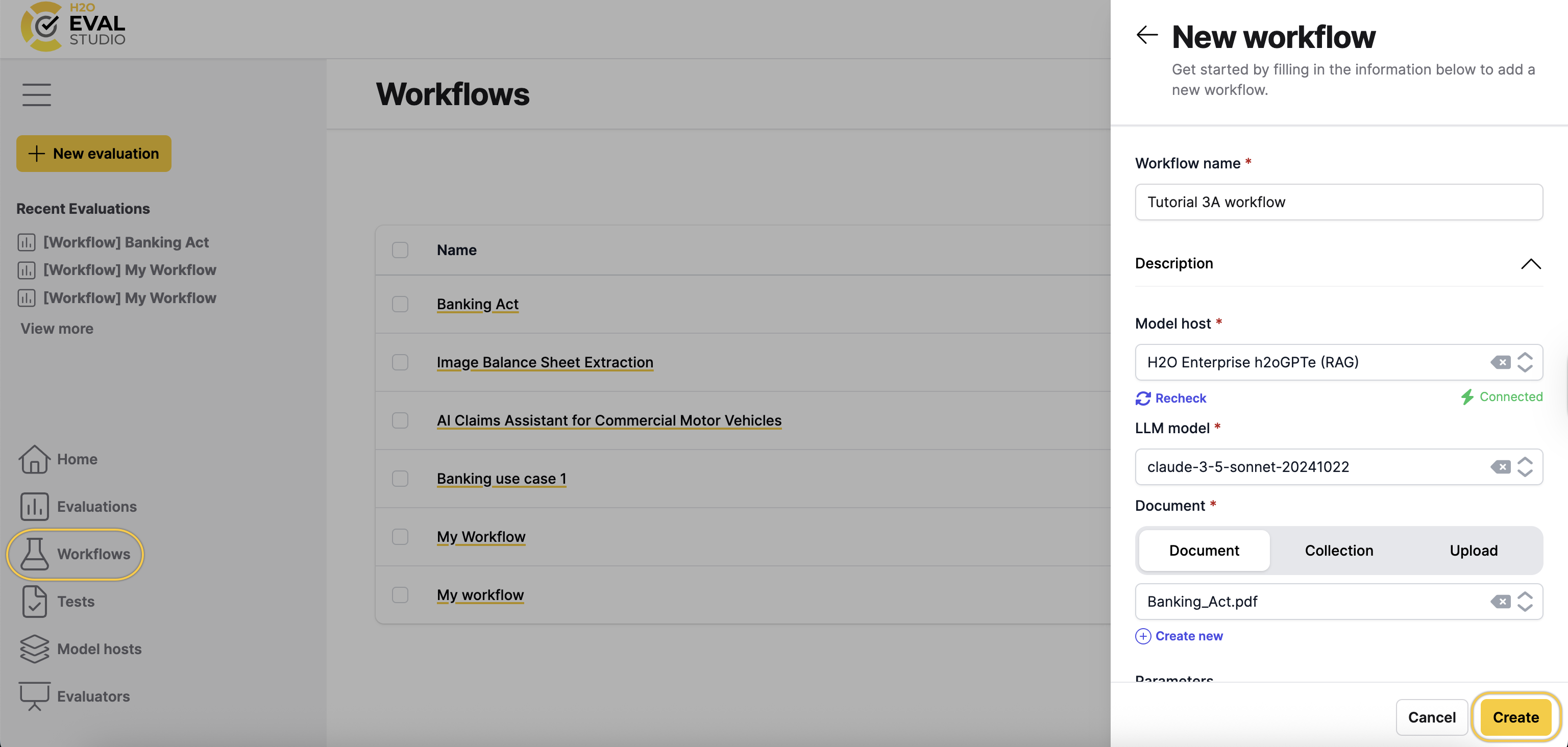The image size is (1568, 747).
Task: Collapse the Description section
Action: coord(1531,263)
